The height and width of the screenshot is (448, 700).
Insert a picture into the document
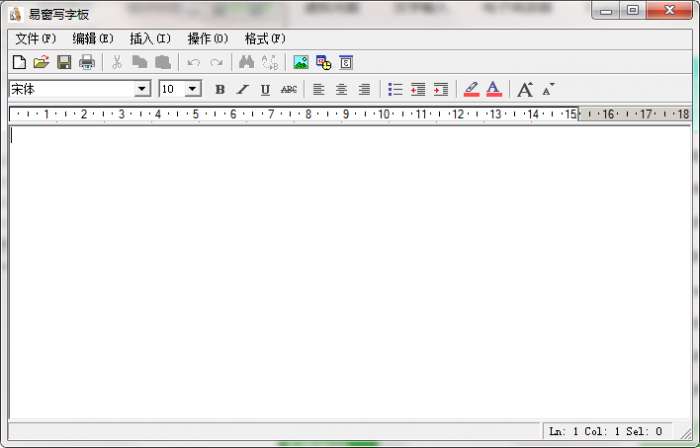301,62
